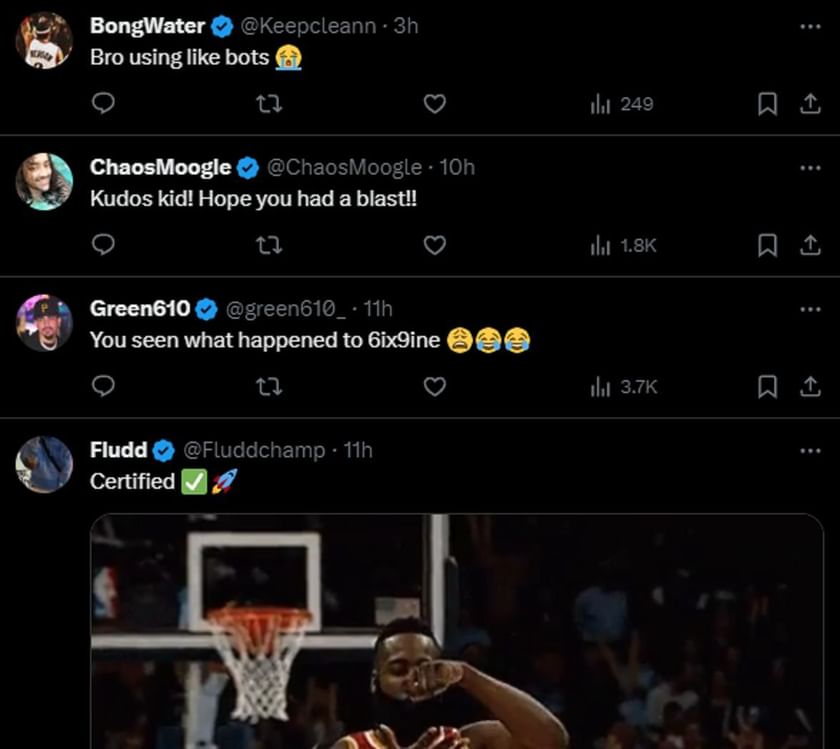Image resolution: width=840 pixels, height=749 pixels.
Task: Open reply composer on Green610's tweet
Action: pos(103,386)
